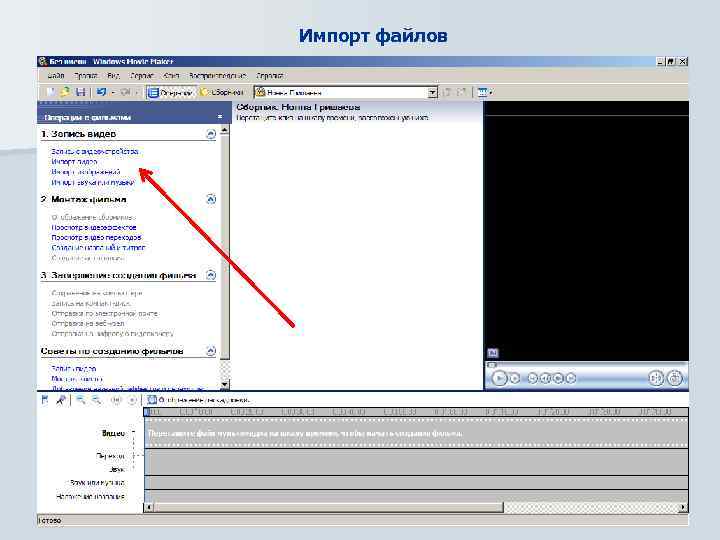Viewport: 720px width, 540px height.
Task: Collapse the 'Советы по созданию фильмов' section
Action: [211, 351]
